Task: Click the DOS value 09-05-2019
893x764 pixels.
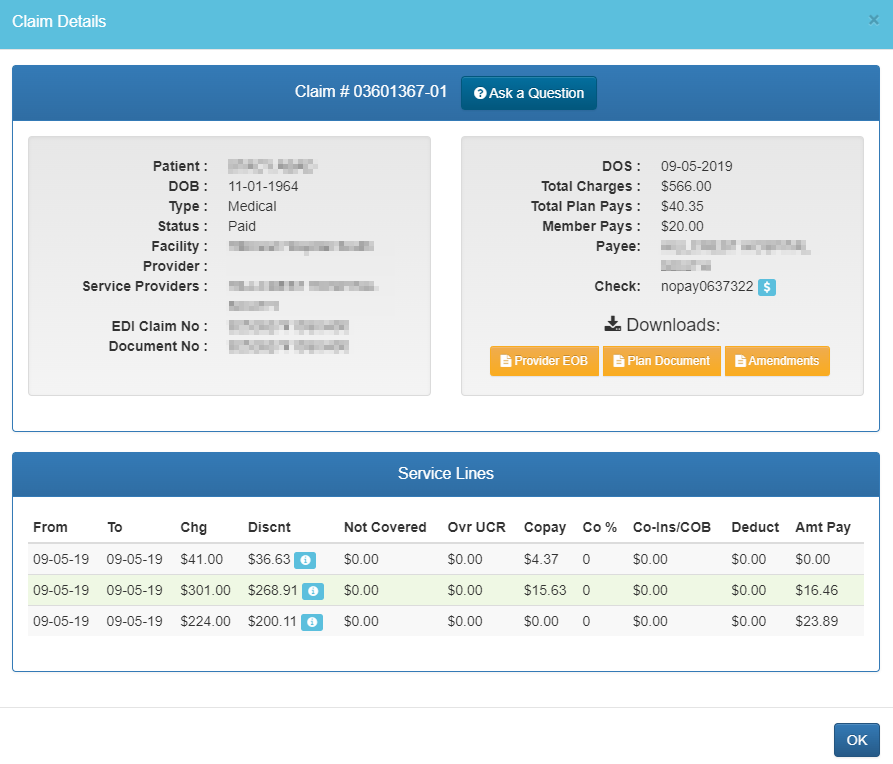Action: 697,166
